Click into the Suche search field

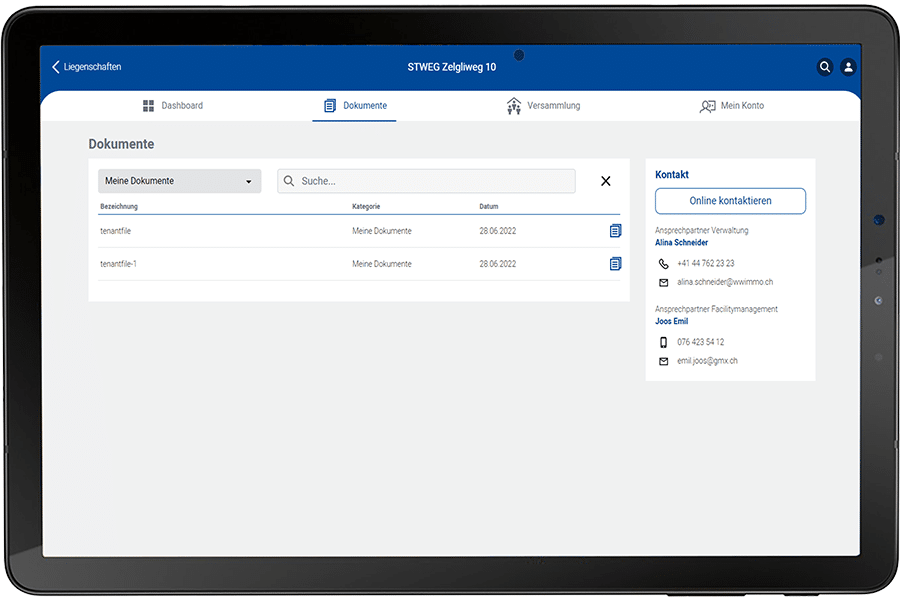click(x=430, y=181)
